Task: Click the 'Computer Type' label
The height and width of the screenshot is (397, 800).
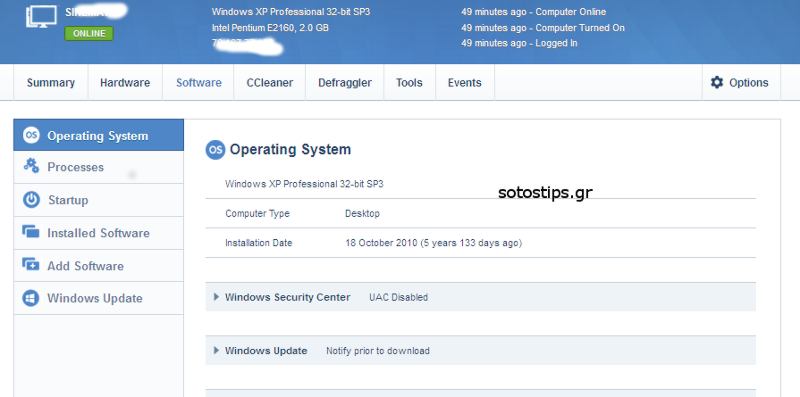Action: (x=257, y=214)
